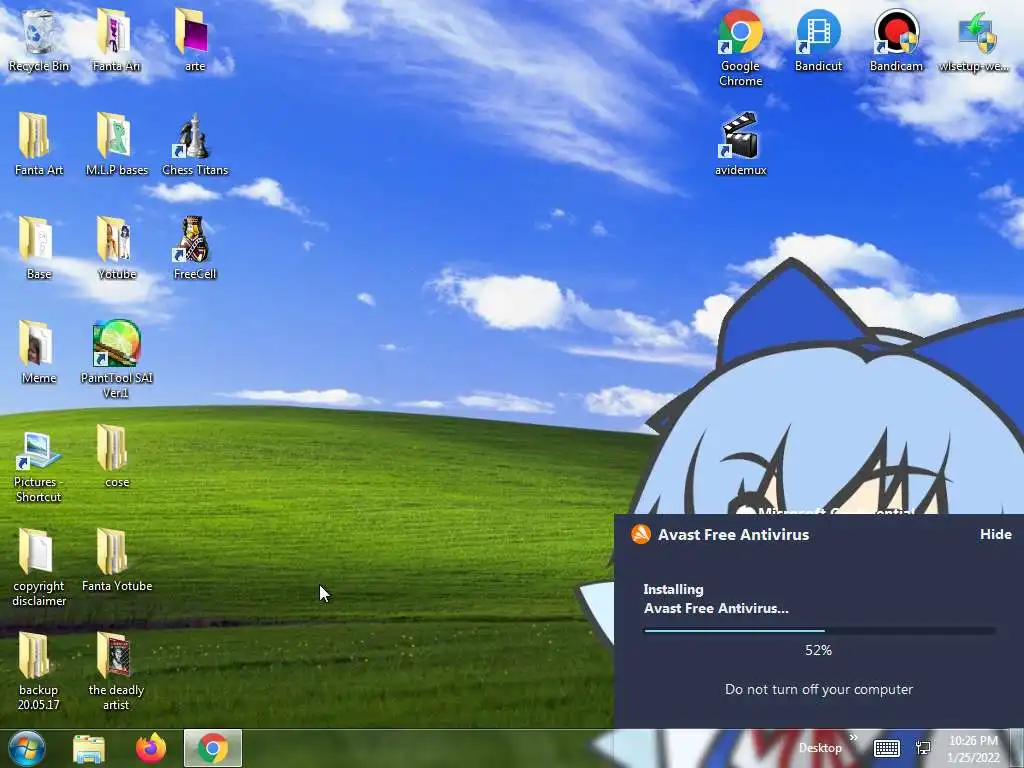Image resolution: width=1024 pixels, height=768 pixels.
Task: Select the backup 20.05.17 folder
Action: [39, 671]
